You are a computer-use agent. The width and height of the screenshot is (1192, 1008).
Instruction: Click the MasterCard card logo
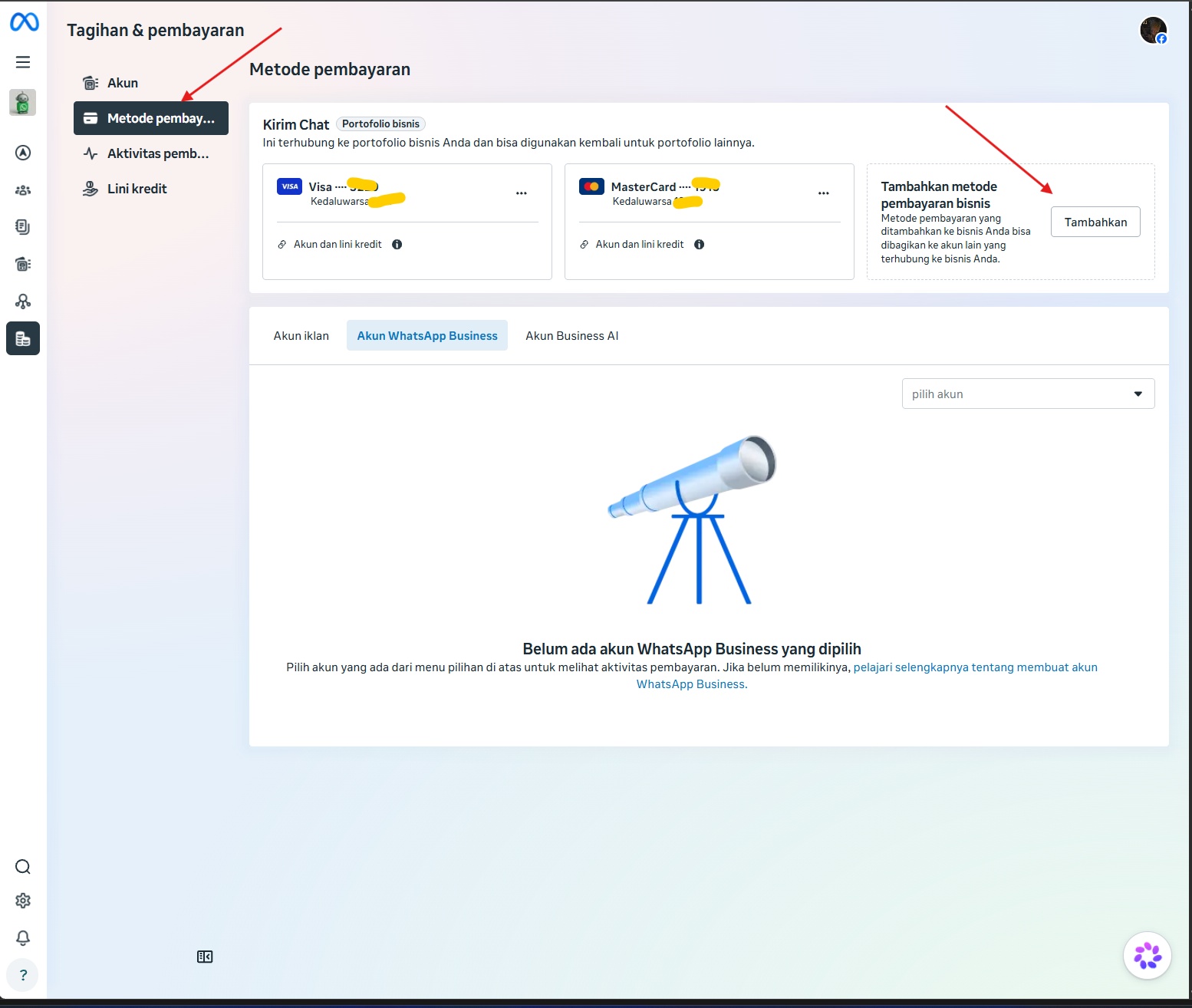pyautogui.click(x=591, y=186)
